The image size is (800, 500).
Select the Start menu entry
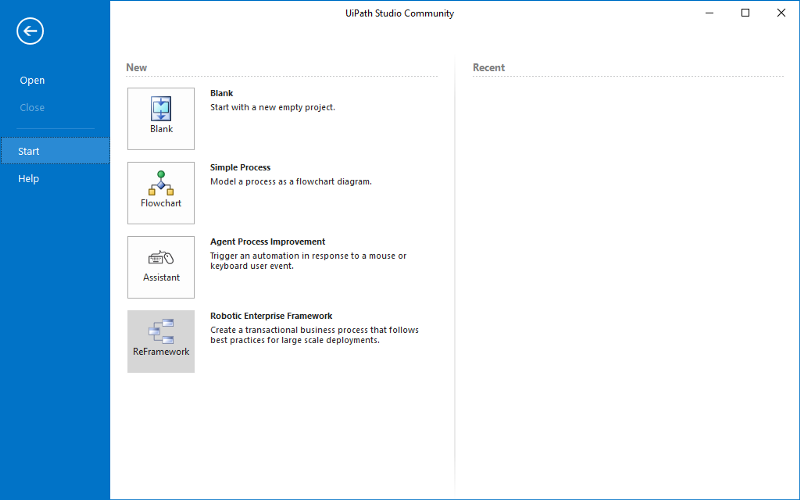[x=55, y=151]
